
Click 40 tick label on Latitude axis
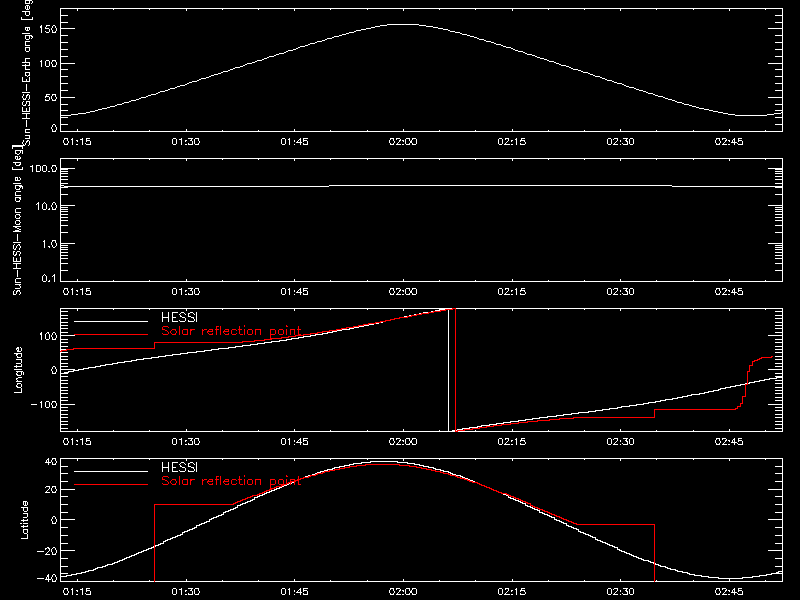click(51, 462)
